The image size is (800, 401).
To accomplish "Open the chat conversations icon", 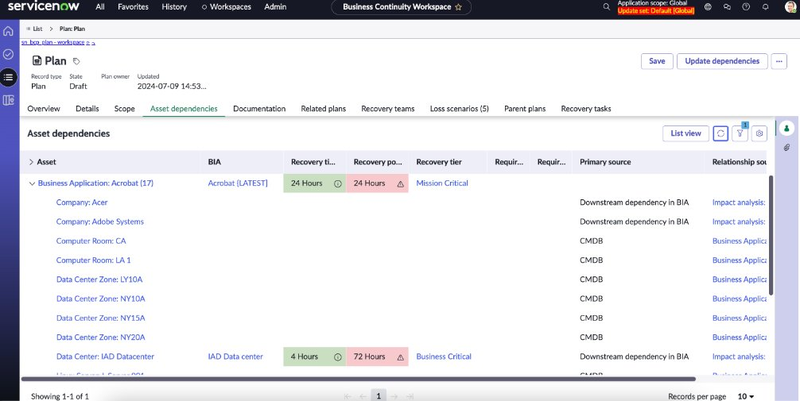I will (x=727, y=7).
